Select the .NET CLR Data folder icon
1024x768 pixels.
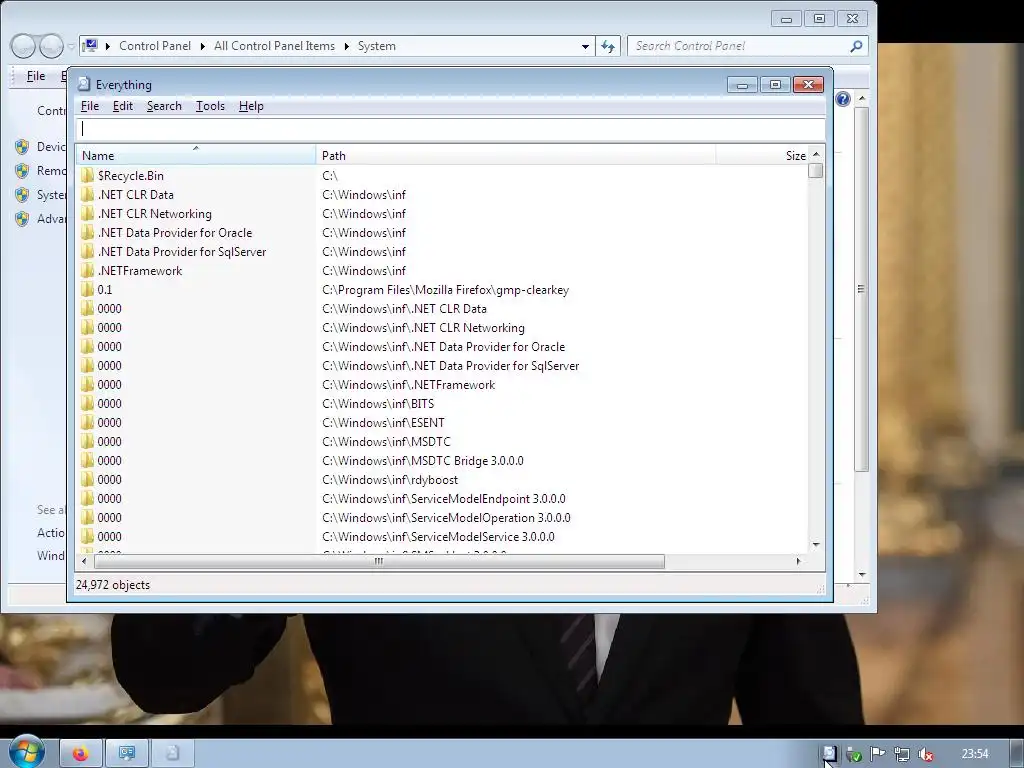coord(88,194)
